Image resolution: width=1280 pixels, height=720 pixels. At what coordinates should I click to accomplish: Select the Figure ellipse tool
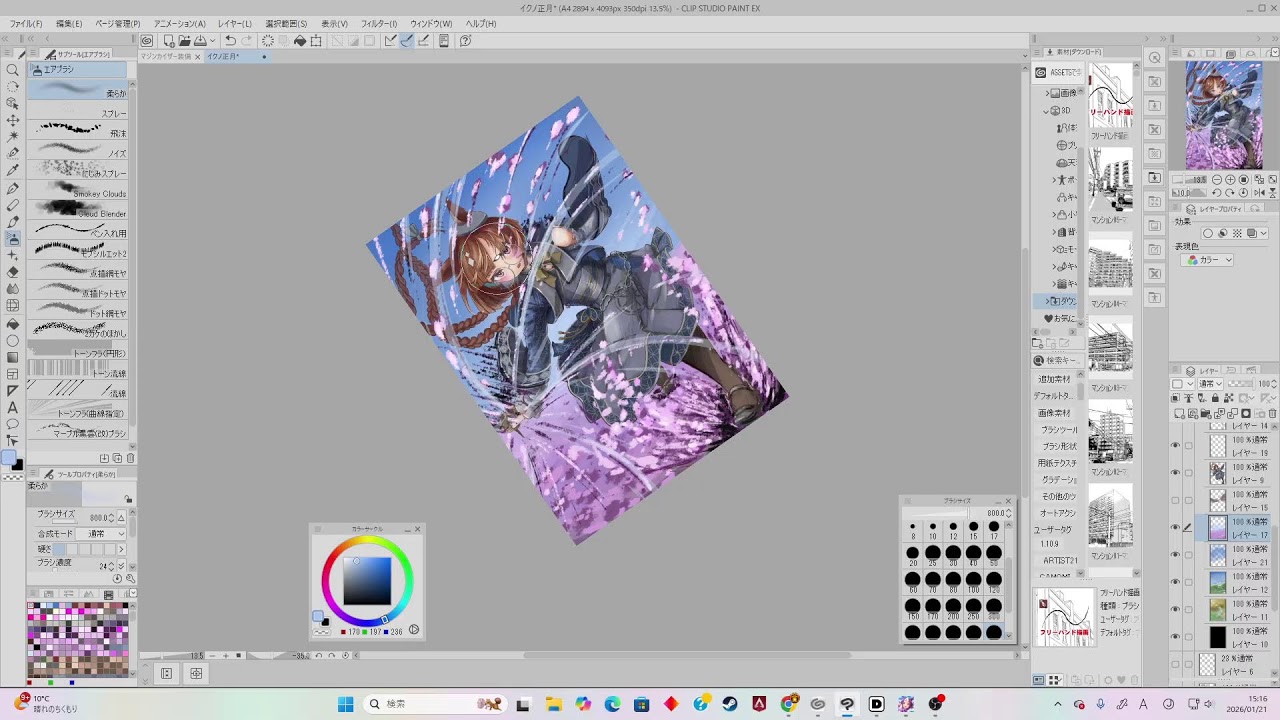pyautogui.click(x=13, y=341)
